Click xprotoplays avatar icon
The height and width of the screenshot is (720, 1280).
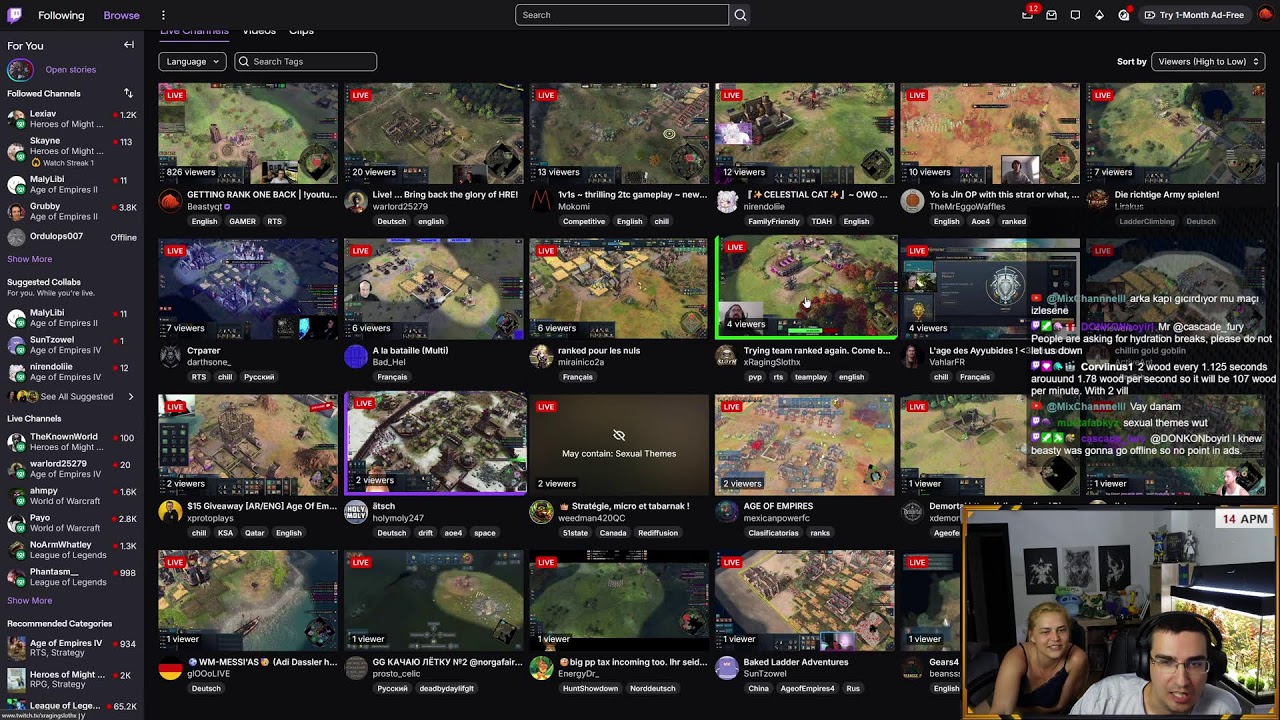pos(170,513)
